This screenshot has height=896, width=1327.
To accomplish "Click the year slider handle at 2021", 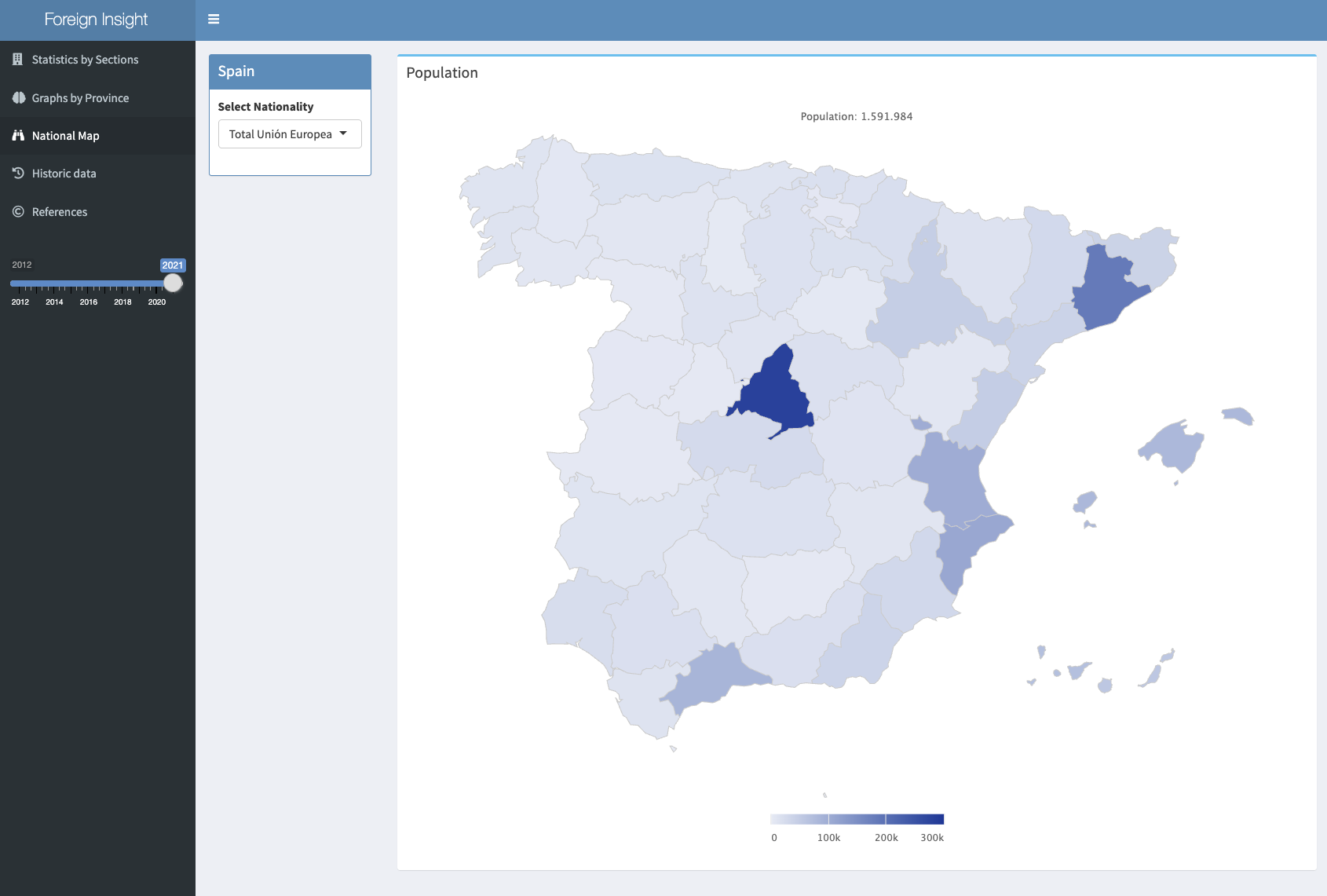I will (173, 283).
